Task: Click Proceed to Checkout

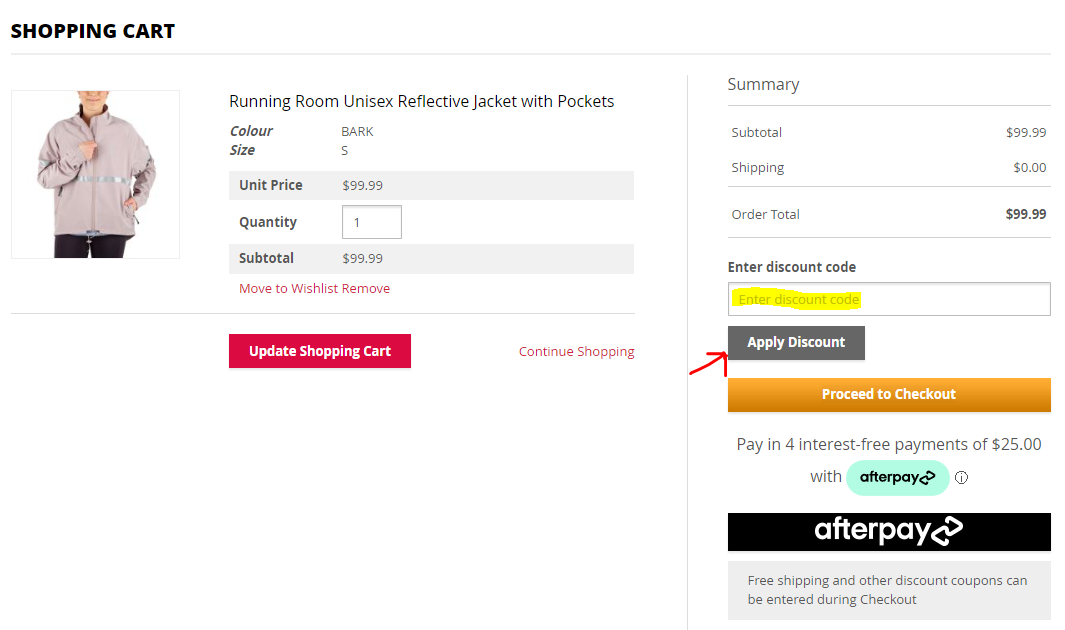Action: [889, 394]
